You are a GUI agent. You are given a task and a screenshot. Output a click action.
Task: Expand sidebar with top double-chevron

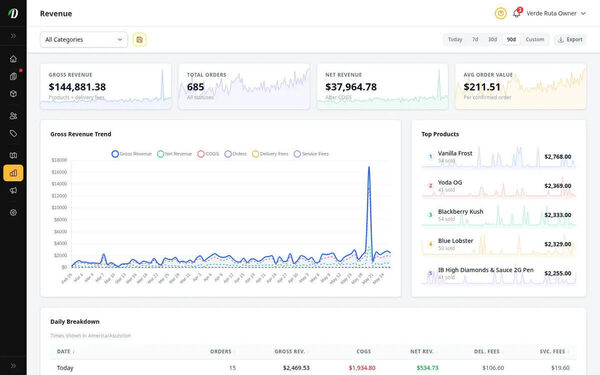click(x=13, y=36)
